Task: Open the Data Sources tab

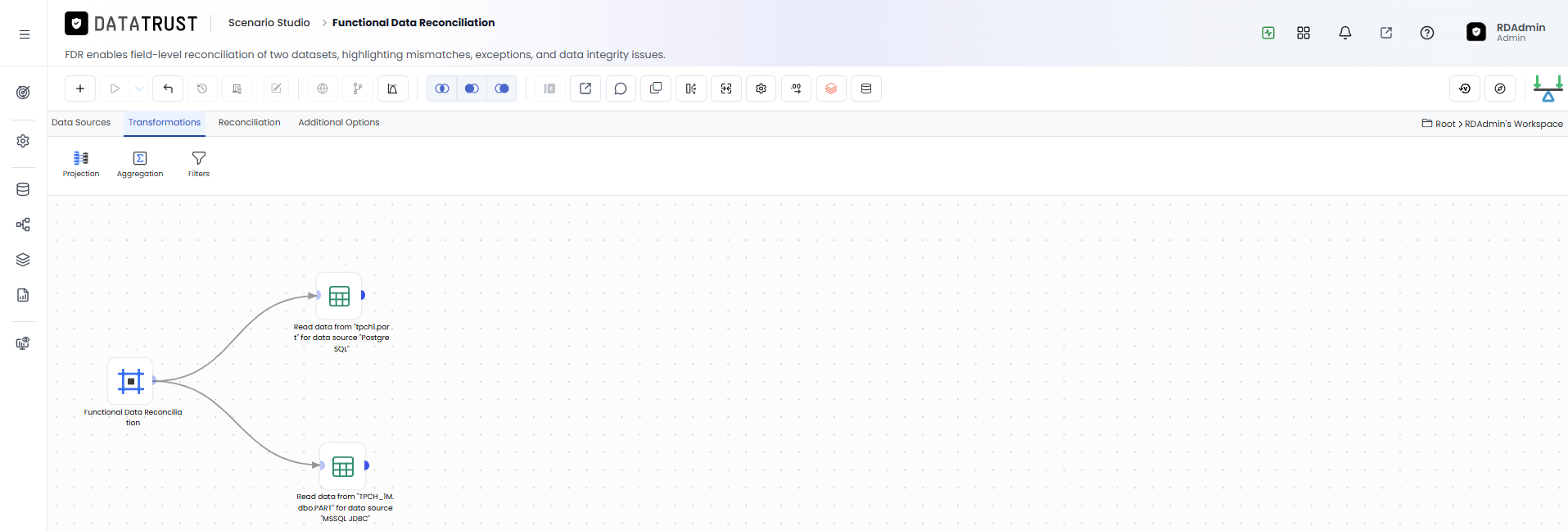Action: coord(81,123)
